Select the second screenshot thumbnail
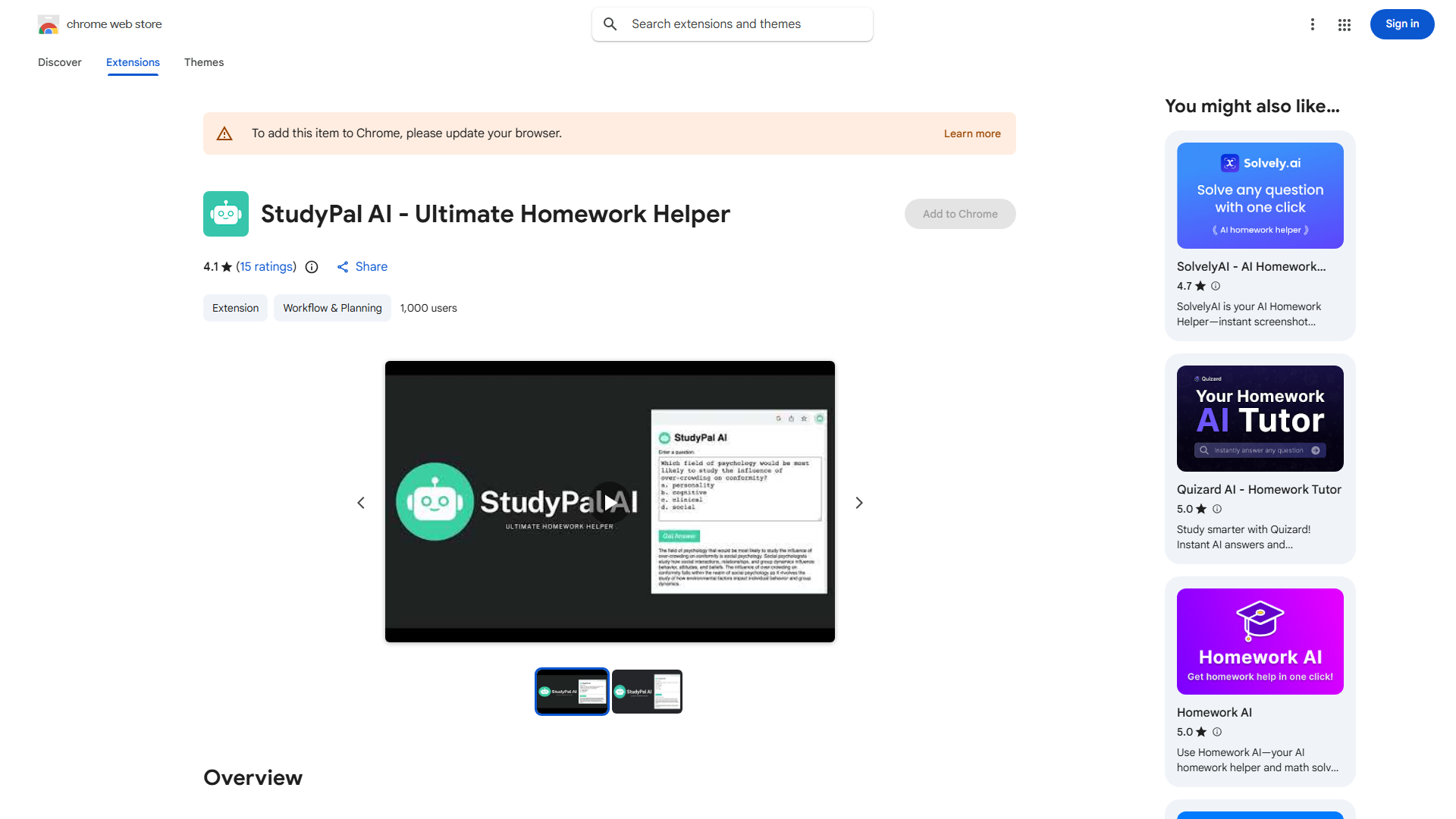This screenshot has width=1456, height=819. click(x=647, y=691)
